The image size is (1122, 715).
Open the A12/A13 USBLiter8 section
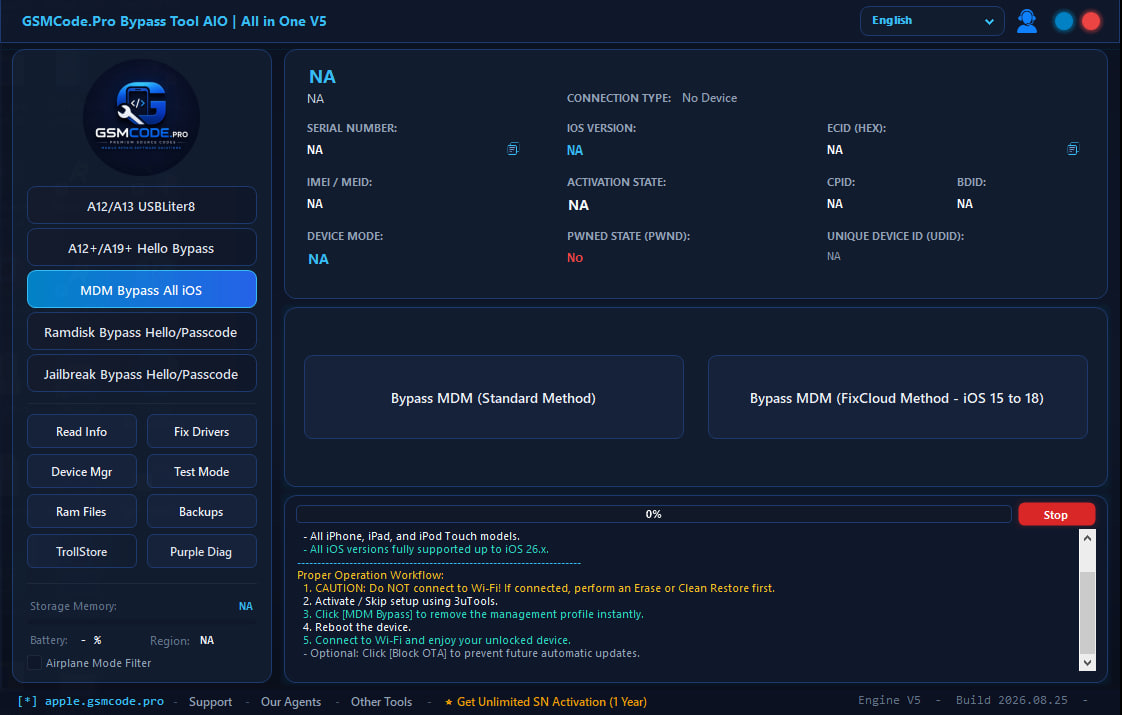[x=142, y=206]
